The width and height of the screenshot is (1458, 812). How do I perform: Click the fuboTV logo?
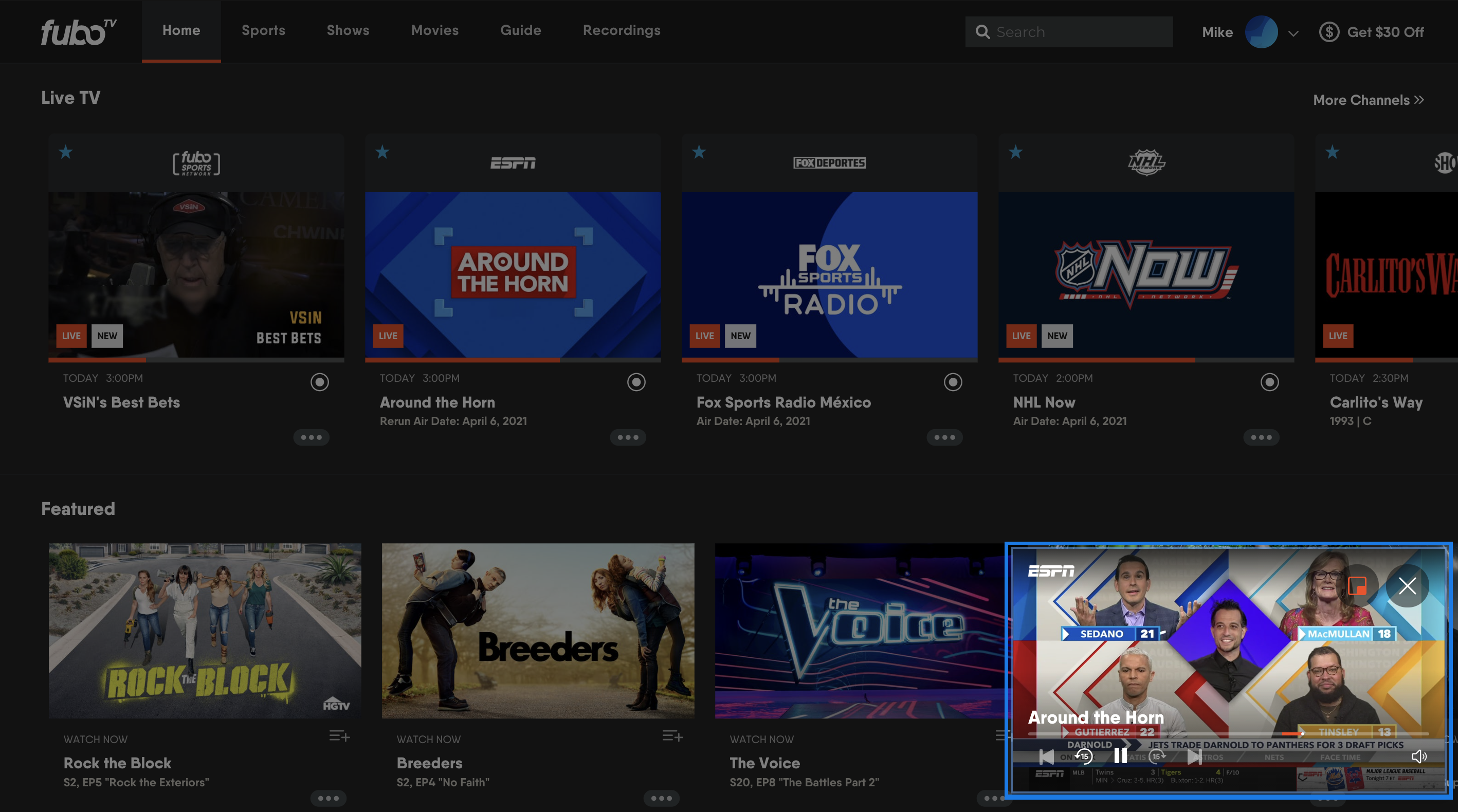pos(79,32)
